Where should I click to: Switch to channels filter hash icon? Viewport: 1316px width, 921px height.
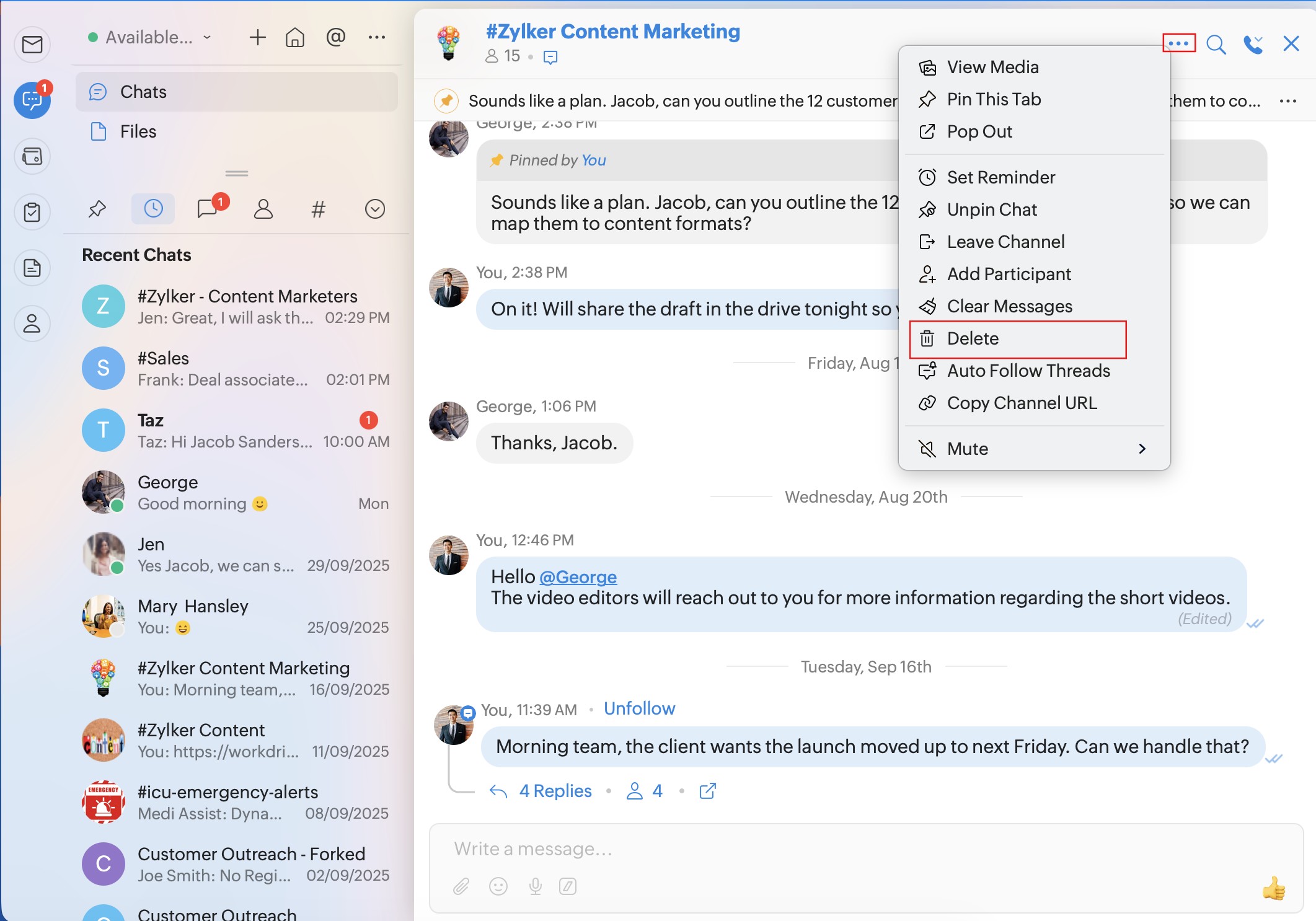tap(318, 209)
